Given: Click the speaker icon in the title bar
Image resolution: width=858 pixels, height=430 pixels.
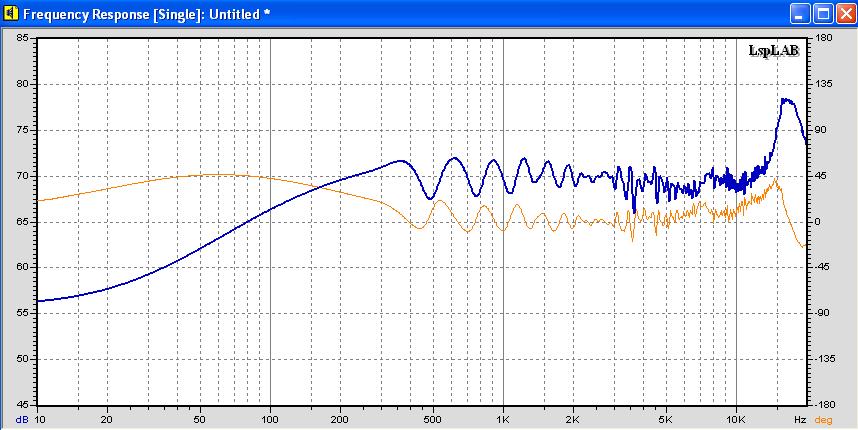Looking at the screenshot, I should pos(10,14).
